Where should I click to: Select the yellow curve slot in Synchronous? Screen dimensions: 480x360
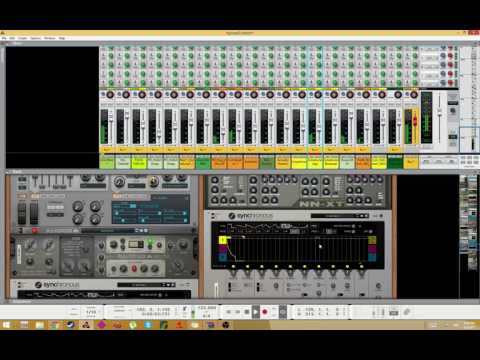coord(223,240)
